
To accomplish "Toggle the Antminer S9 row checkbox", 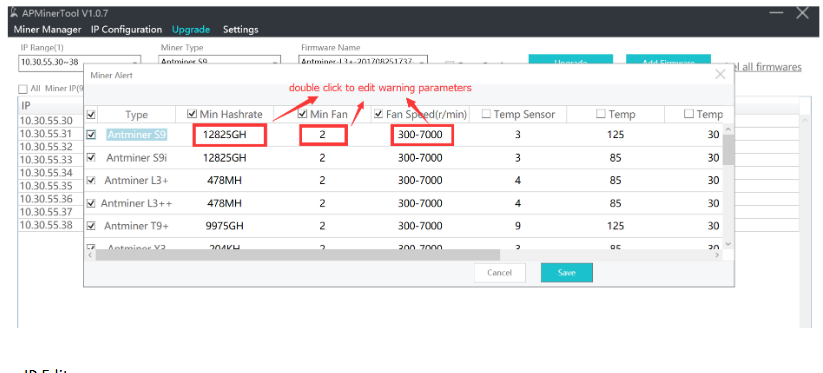I will [91, 135].
